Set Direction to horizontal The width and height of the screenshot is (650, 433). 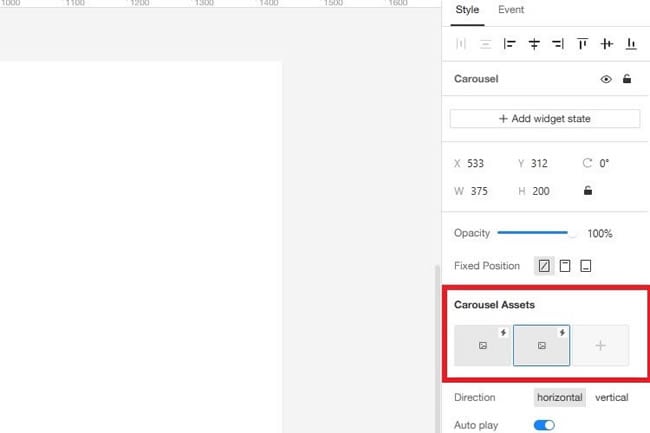[x=560, y=398]
